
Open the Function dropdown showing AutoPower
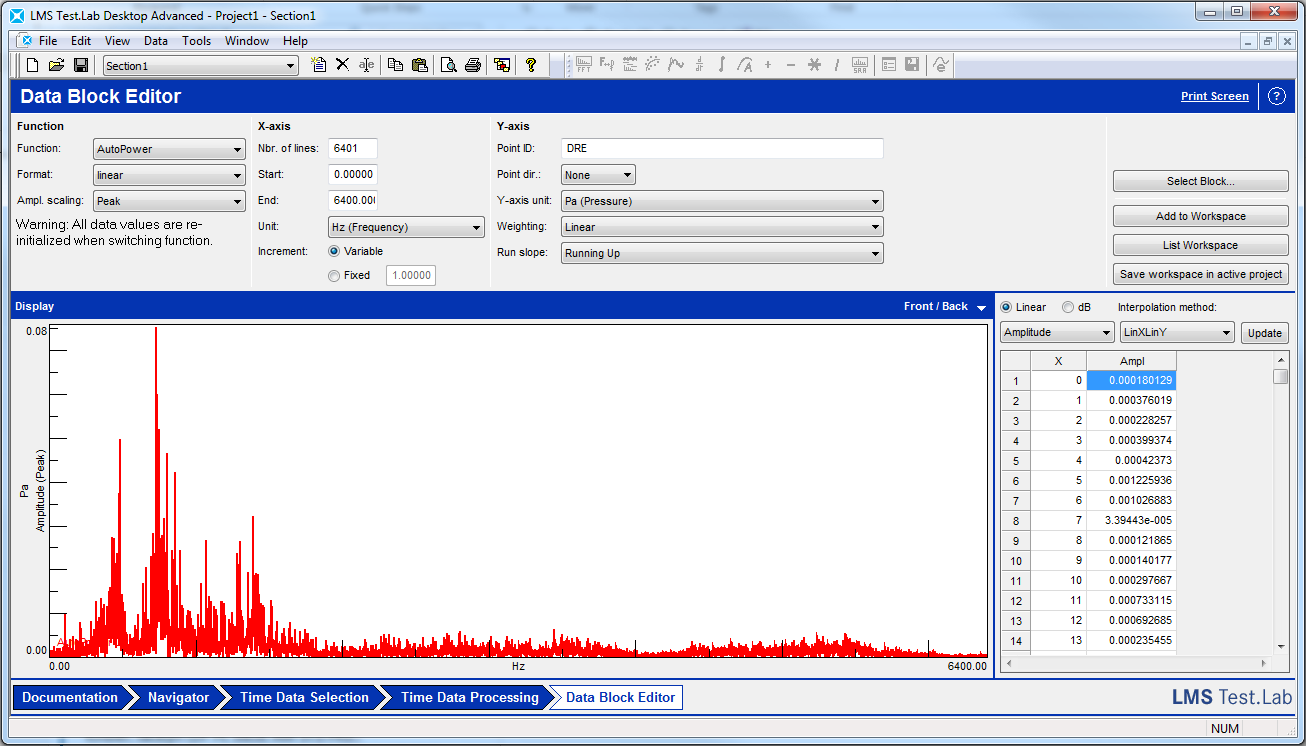[169, 150]
